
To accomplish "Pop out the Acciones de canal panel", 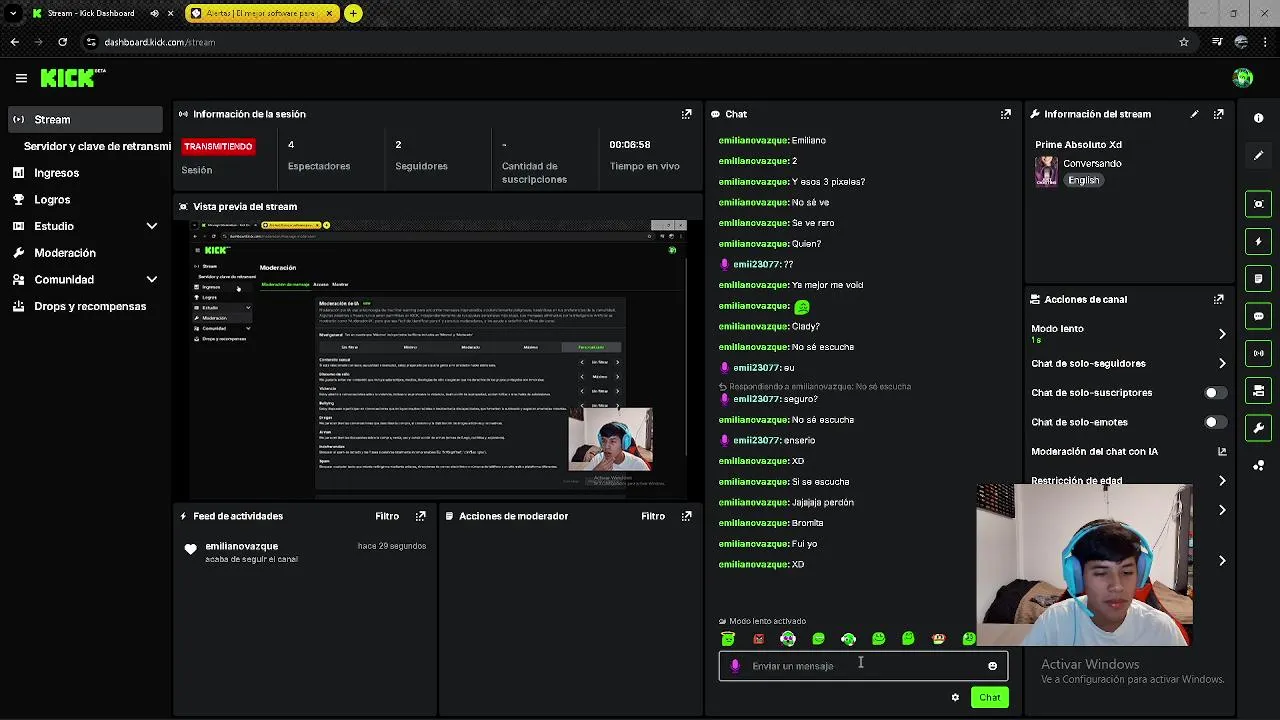I will tap(1218, 299).
